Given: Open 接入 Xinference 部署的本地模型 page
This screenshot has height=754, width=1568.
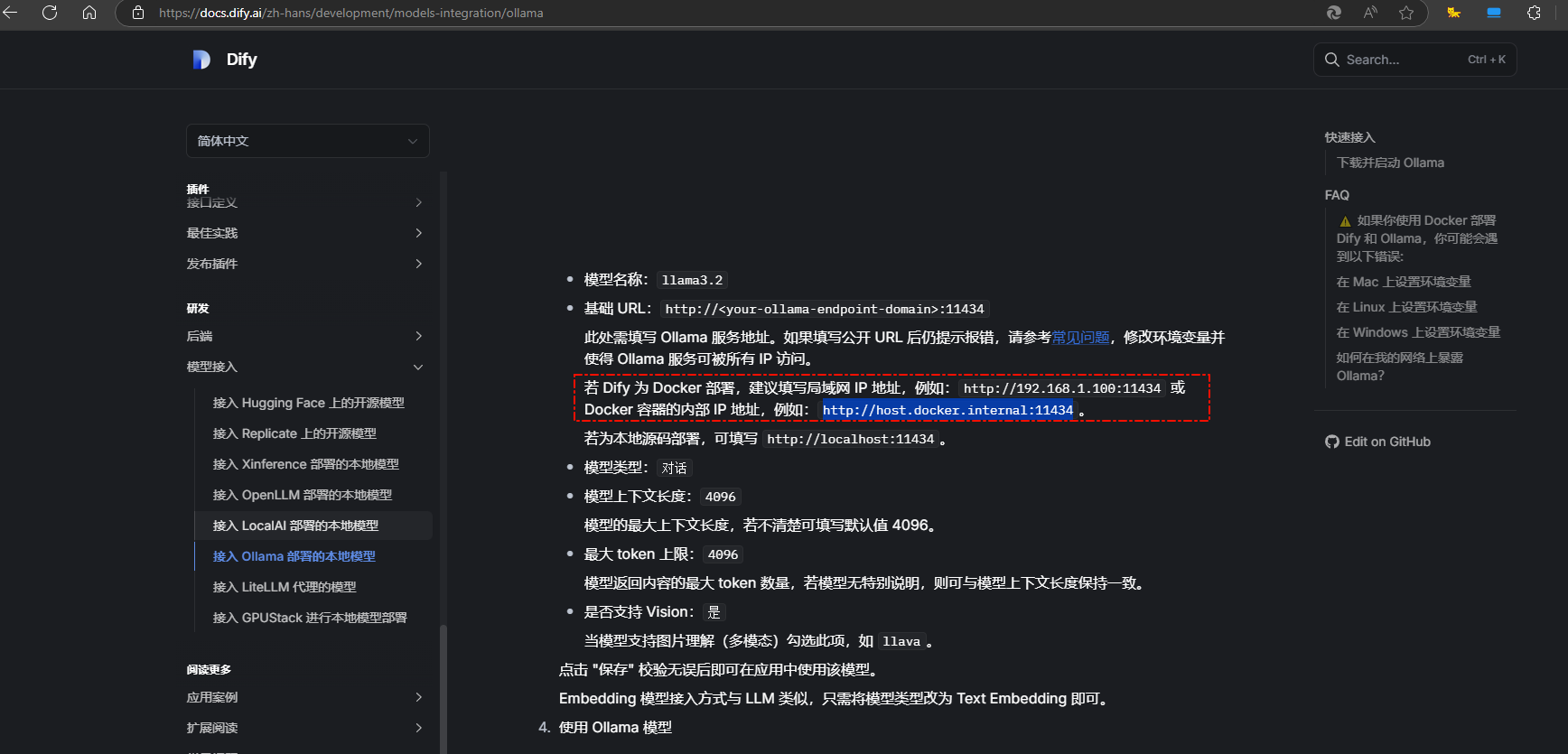Looking at the screenshot, I should (x=305, y=464).
